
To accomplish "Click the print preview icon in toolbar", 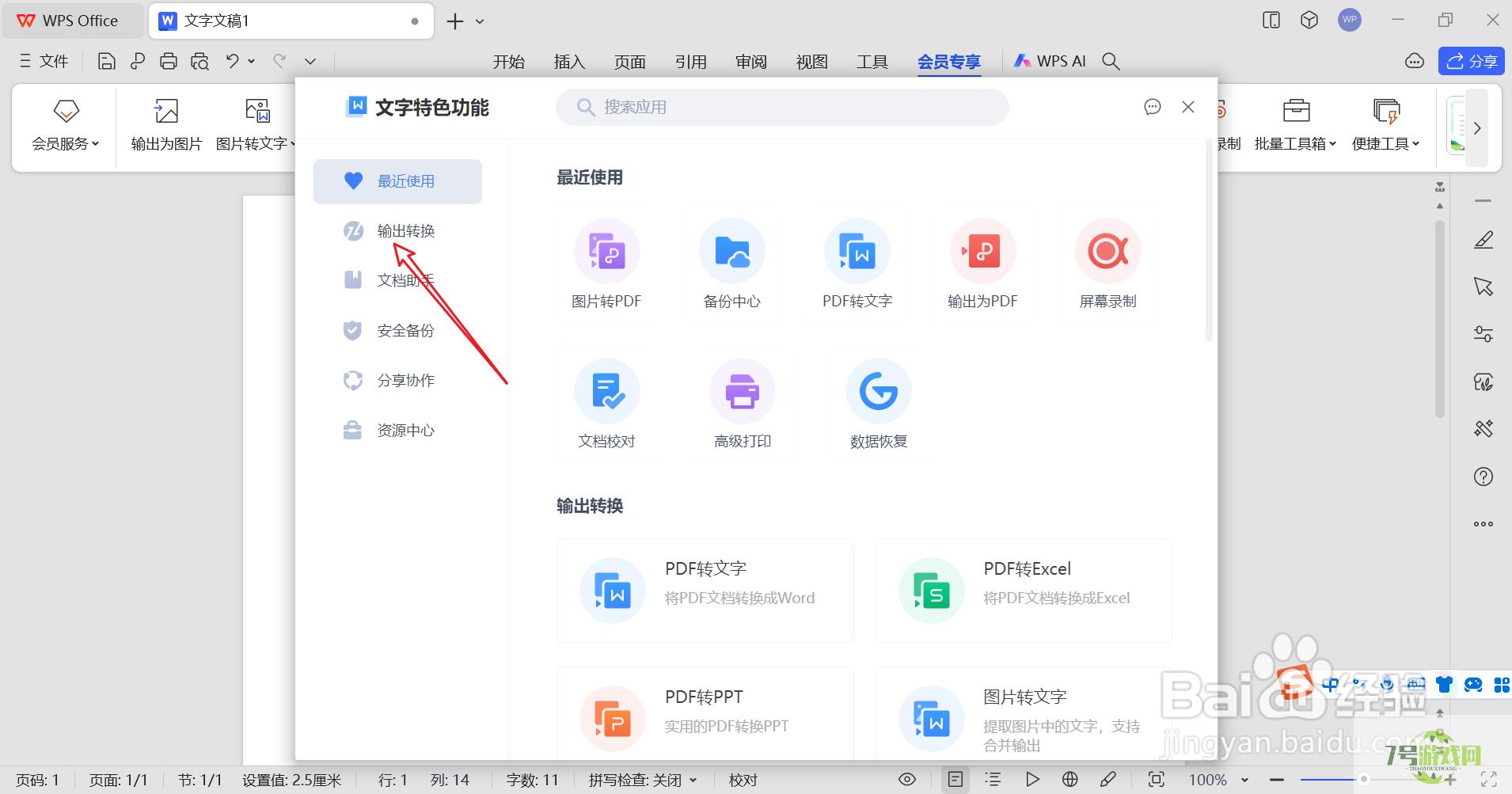I will coord(199,61).
